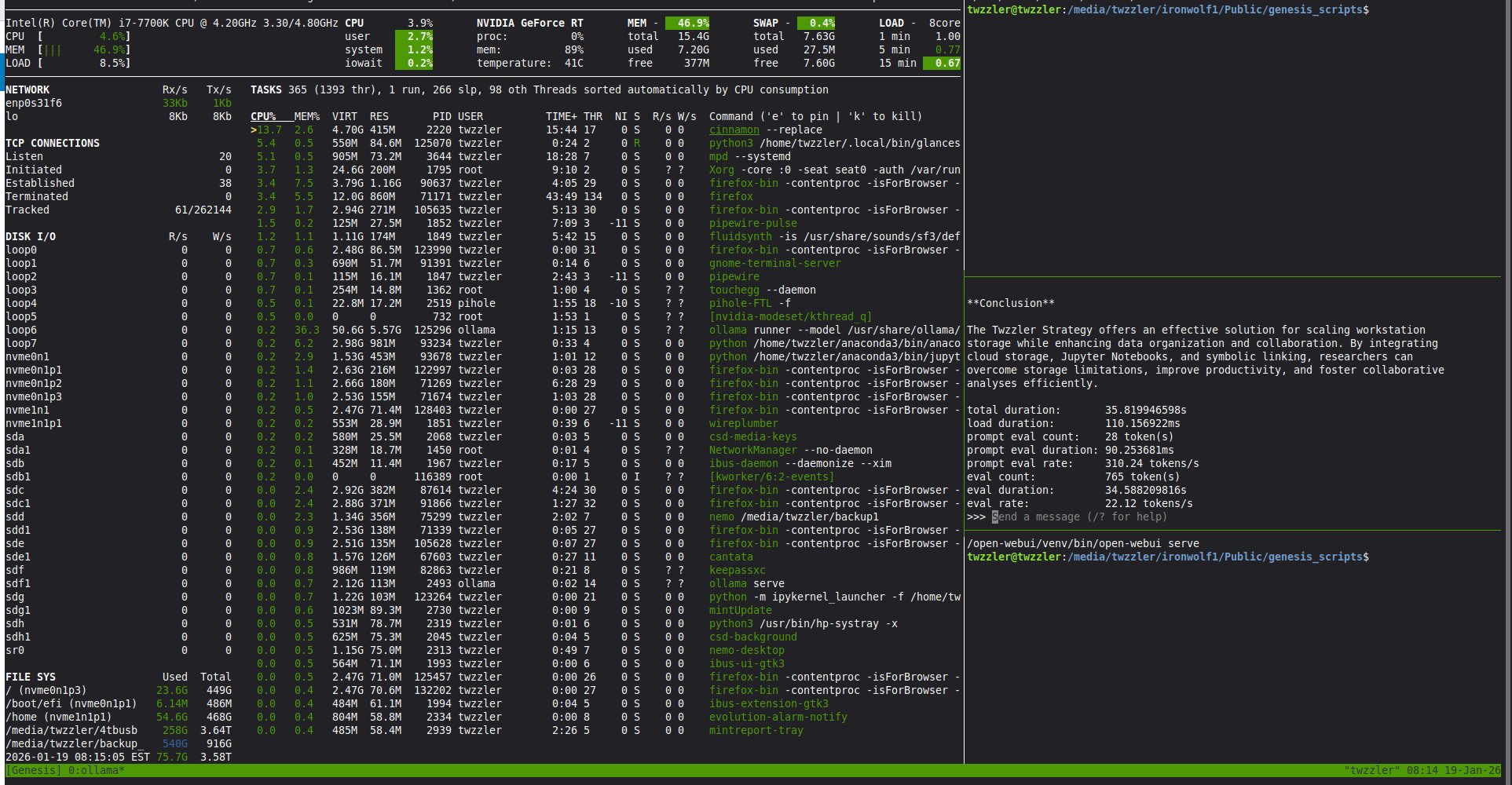Select the Established connections row

tap(119, 183)
